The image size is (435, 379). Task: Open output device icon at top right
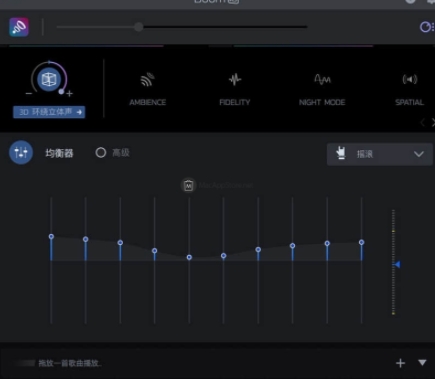click(426, 27)
